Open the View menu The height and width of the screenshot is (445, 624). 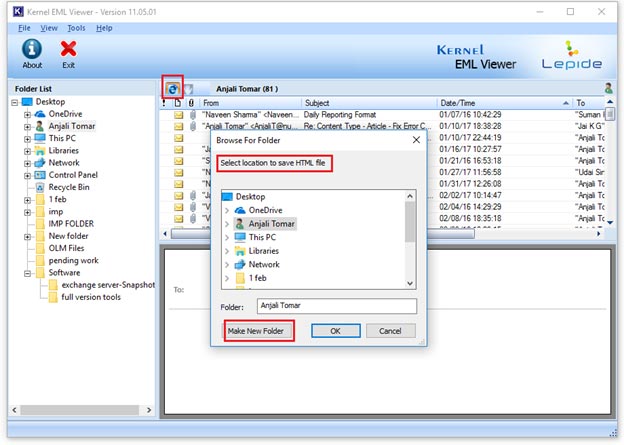tap(49, 28)
